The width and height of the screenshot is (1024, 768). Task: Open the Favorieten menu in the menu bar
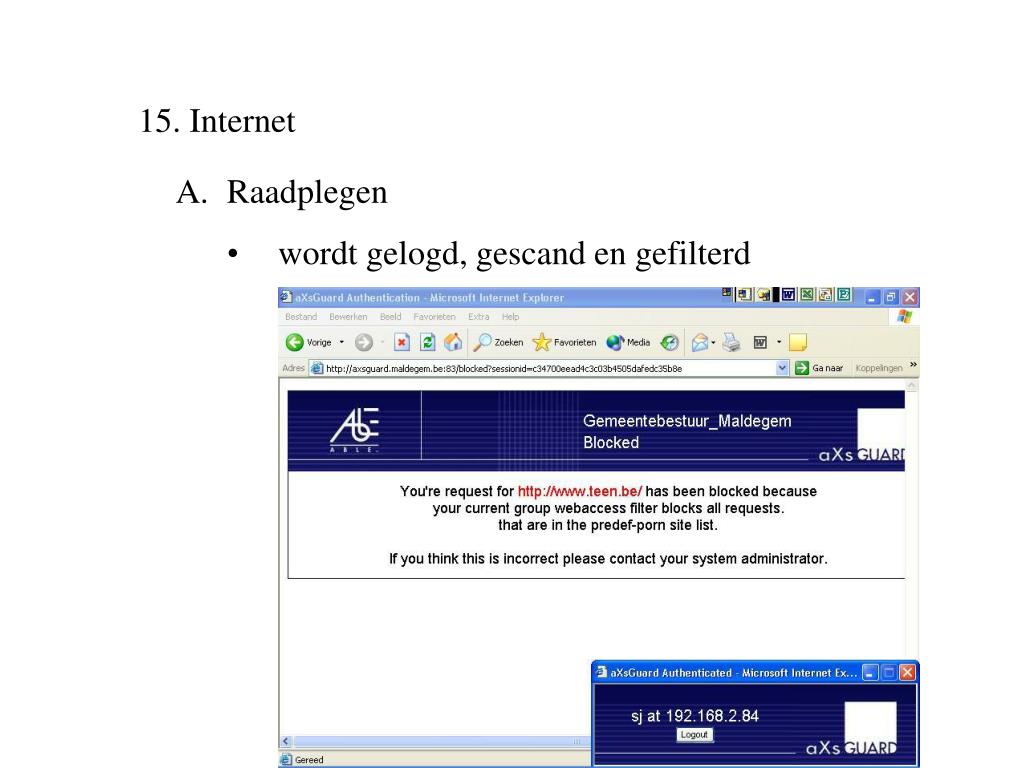434,317
